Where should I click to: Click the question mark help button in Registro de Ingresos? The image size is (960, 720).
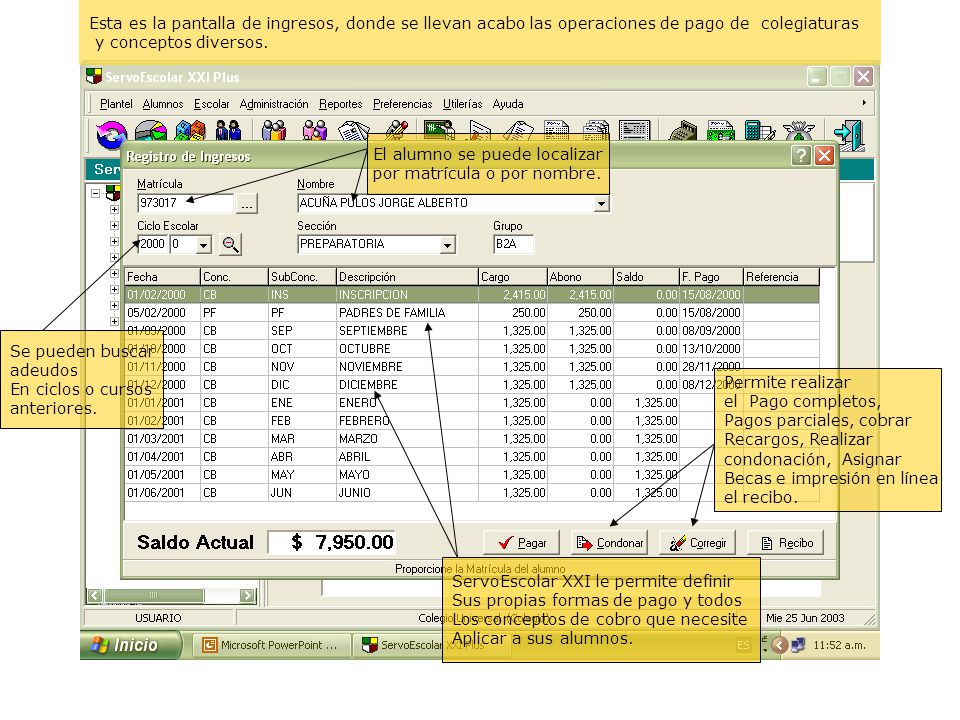click(x=801, y=156)
